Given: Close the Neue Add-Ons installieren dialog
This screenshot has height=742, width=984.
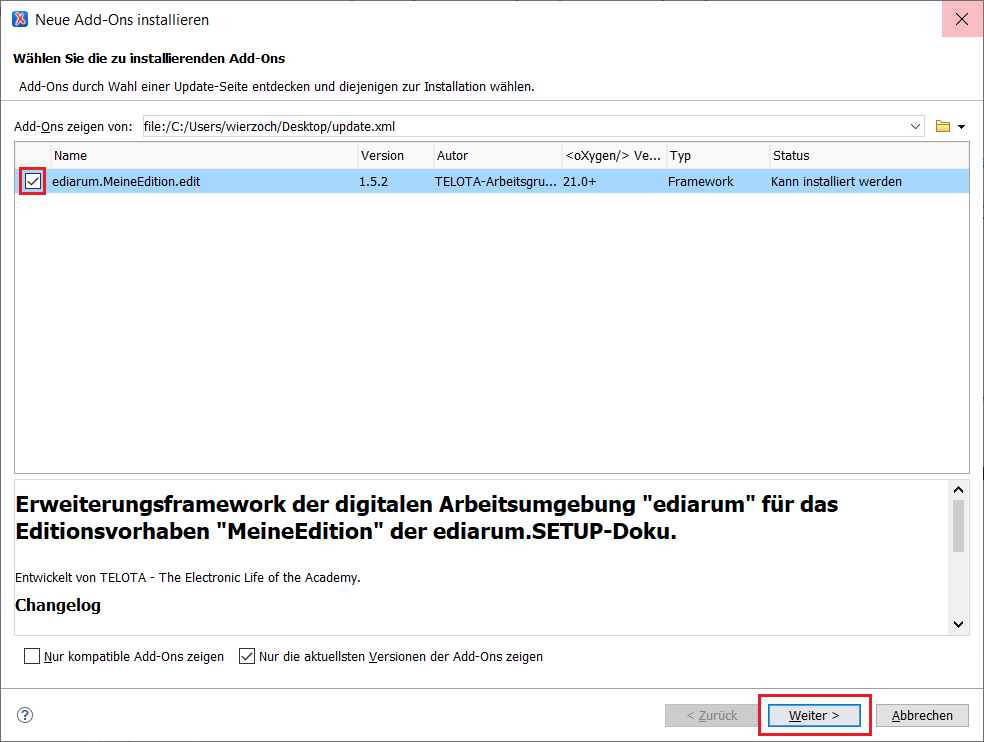Looking at the screenshot, I should click(x=962, y=19).
